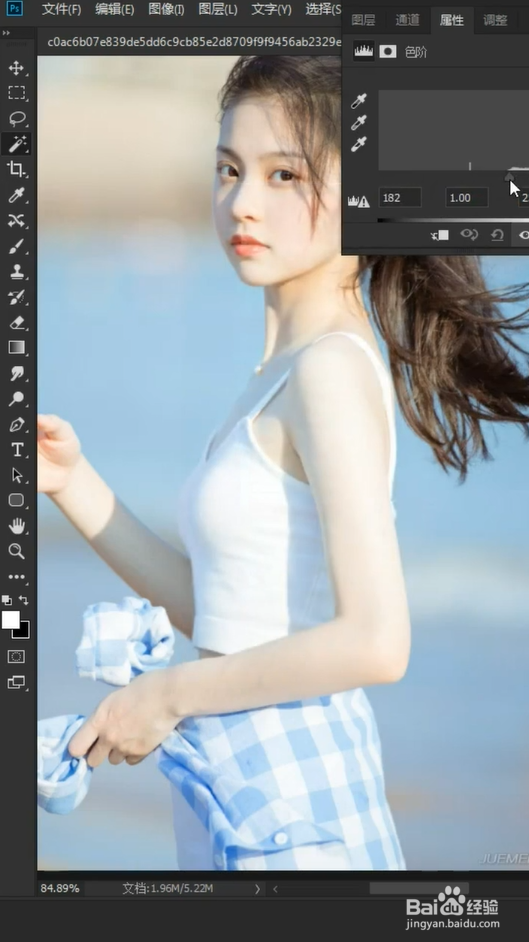Select the document tab c0ac6b07e839...
529x942 pixels.
pos(194,43)
